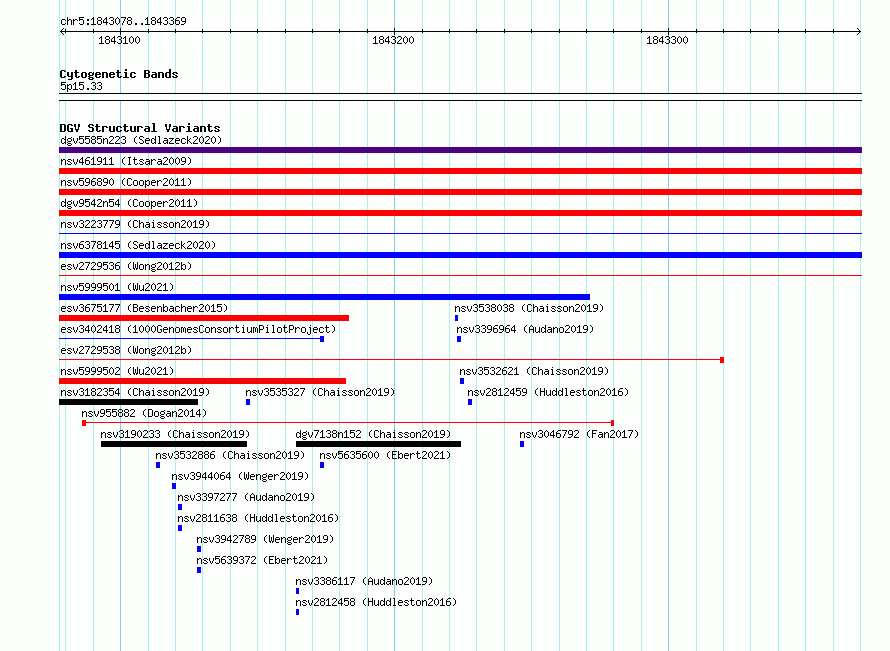Open variant label nsv461911 (Itsara2009)
Image resolution: width=890 pixels, height=651 pixels.
pos(126,161)
